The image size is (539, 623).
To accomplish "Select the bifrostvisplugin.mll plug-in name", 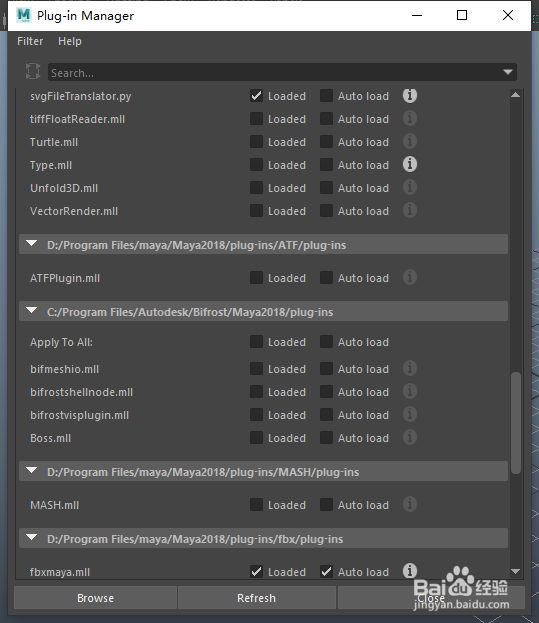I will coord(79,415).
